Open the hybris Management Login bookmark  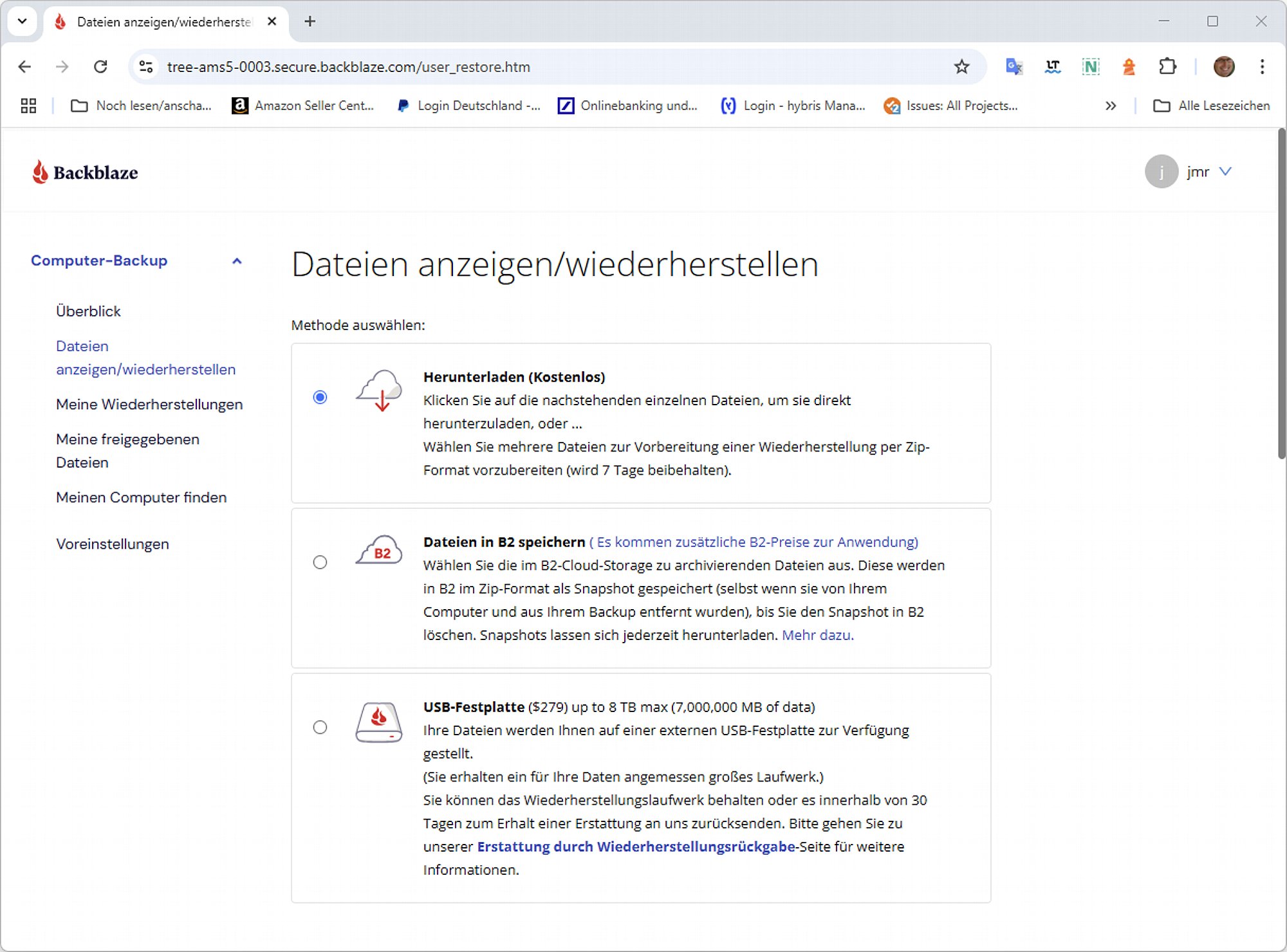793,106
